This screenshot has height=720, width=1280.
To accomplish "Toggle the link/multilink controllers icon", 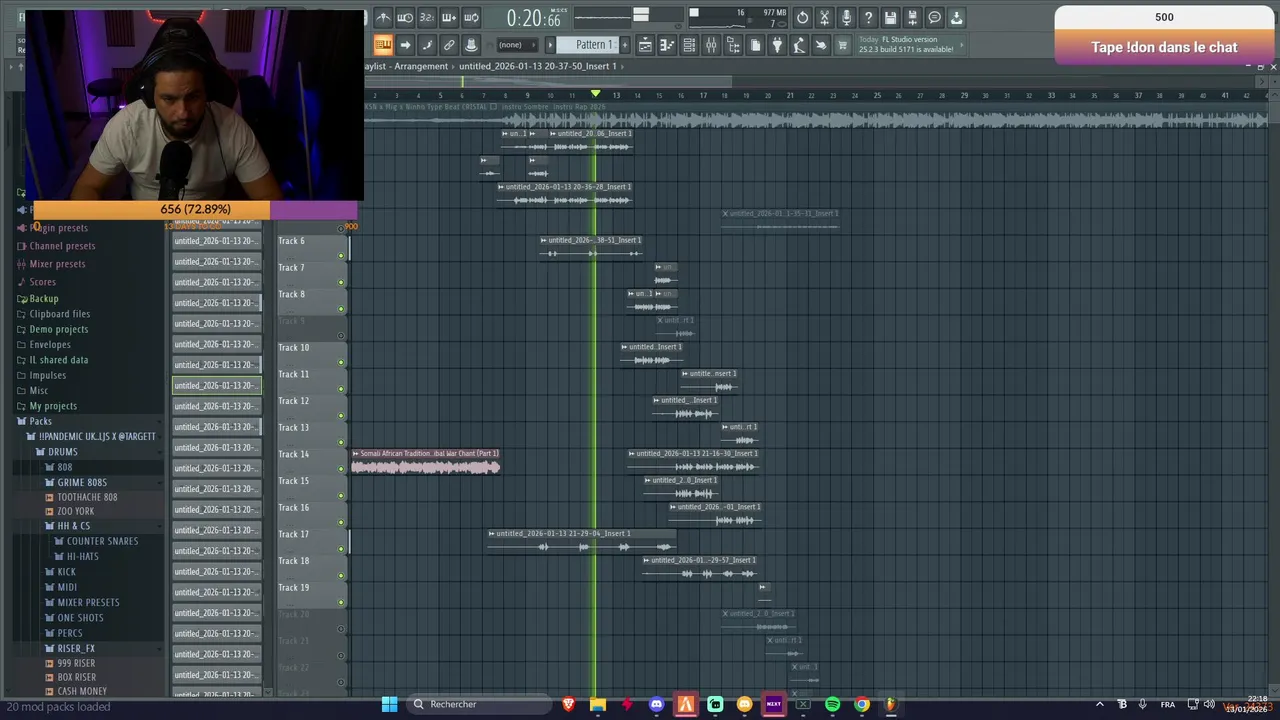I will tap(449, 45).
